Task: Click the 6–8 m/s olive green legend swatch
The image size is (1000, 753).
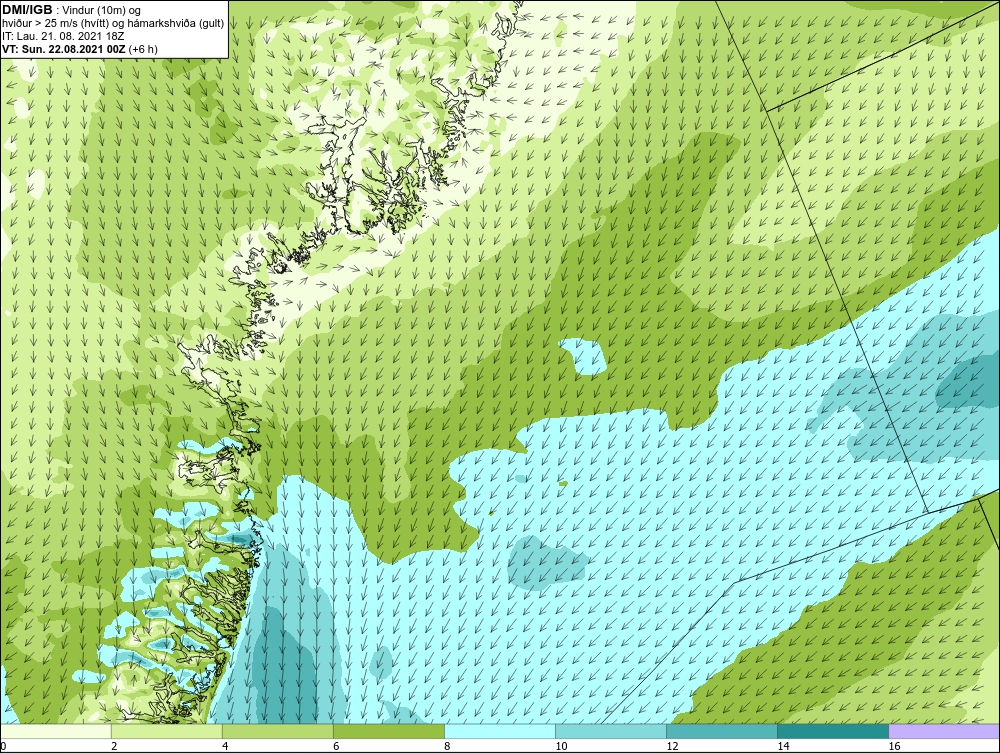Action: [x=388, y=731]
